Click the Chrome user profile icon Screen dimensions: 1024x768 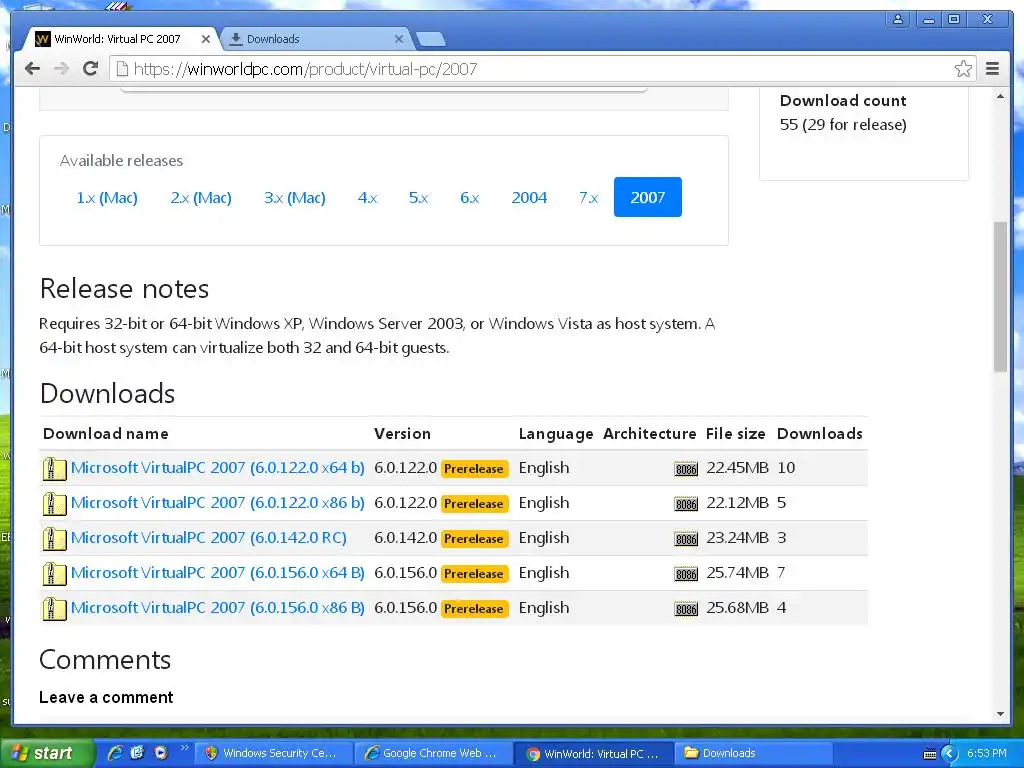(x=898, y=20)
